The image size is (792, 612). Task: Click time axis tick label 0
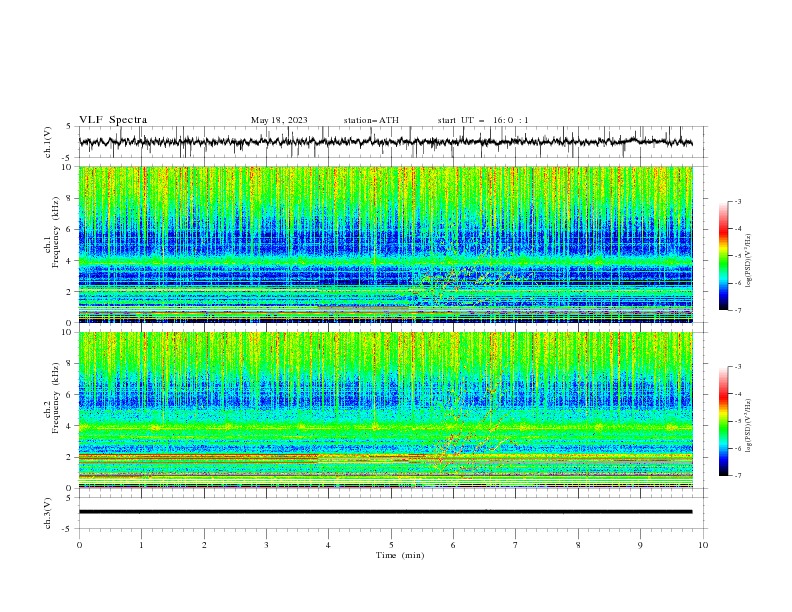79,545
